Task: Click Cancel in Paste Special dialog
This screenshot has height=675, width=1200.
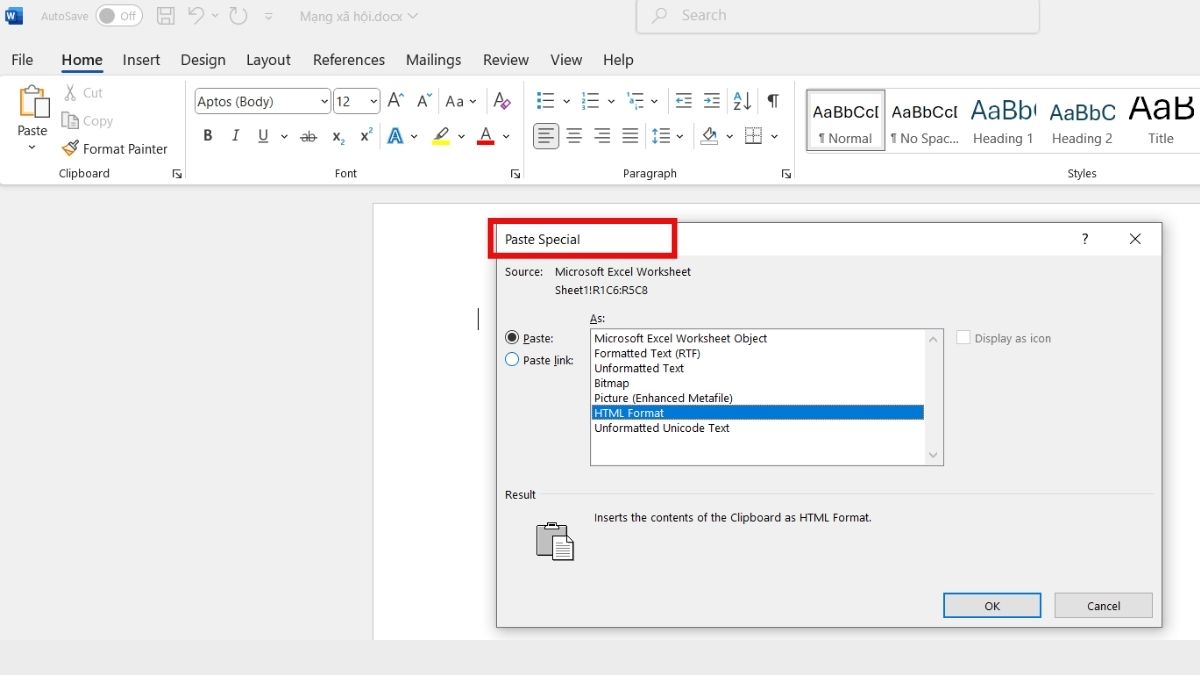Action: click(1104, 605)
